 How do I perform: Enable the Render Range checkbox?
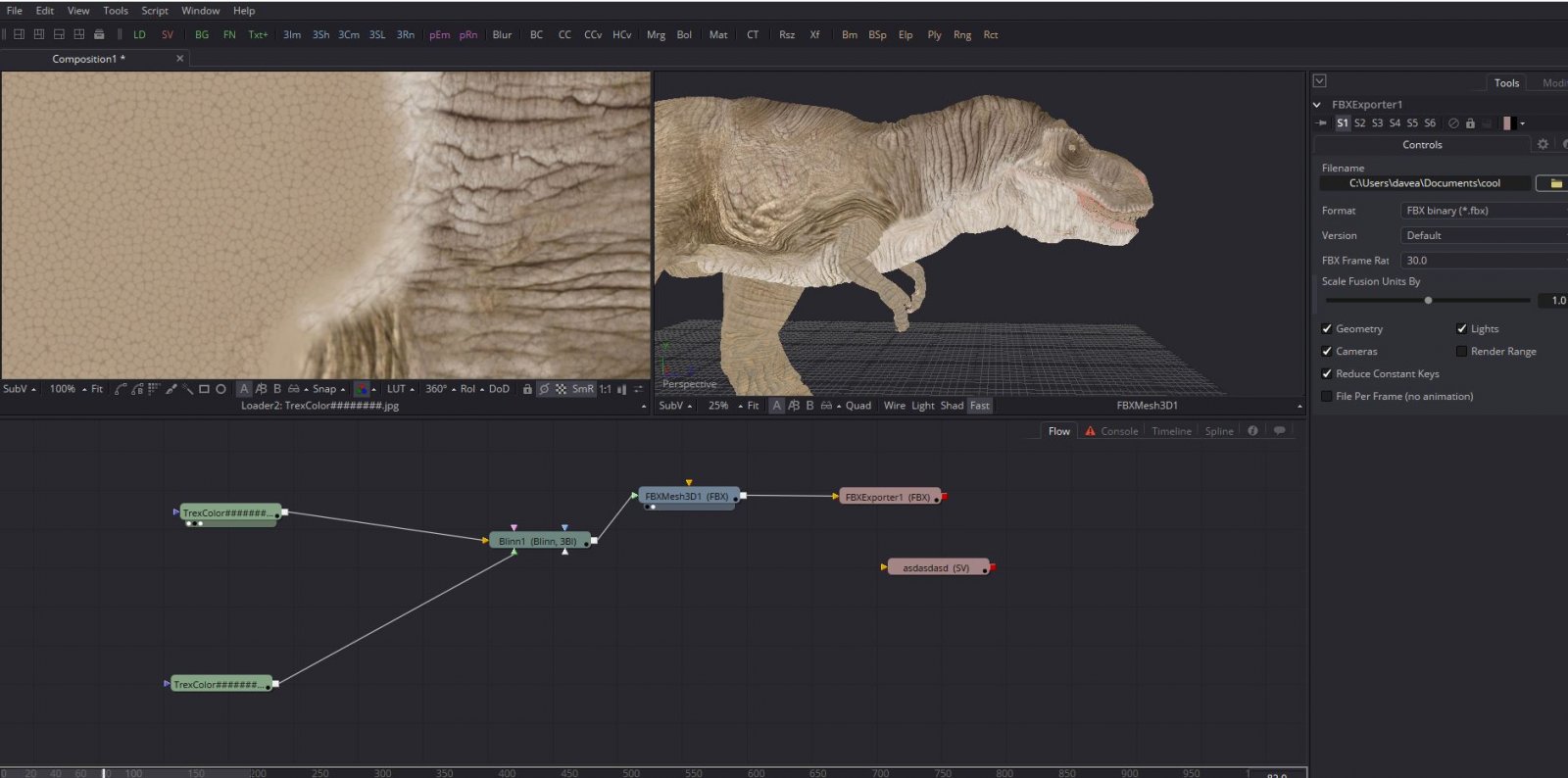click(1461, 352)
